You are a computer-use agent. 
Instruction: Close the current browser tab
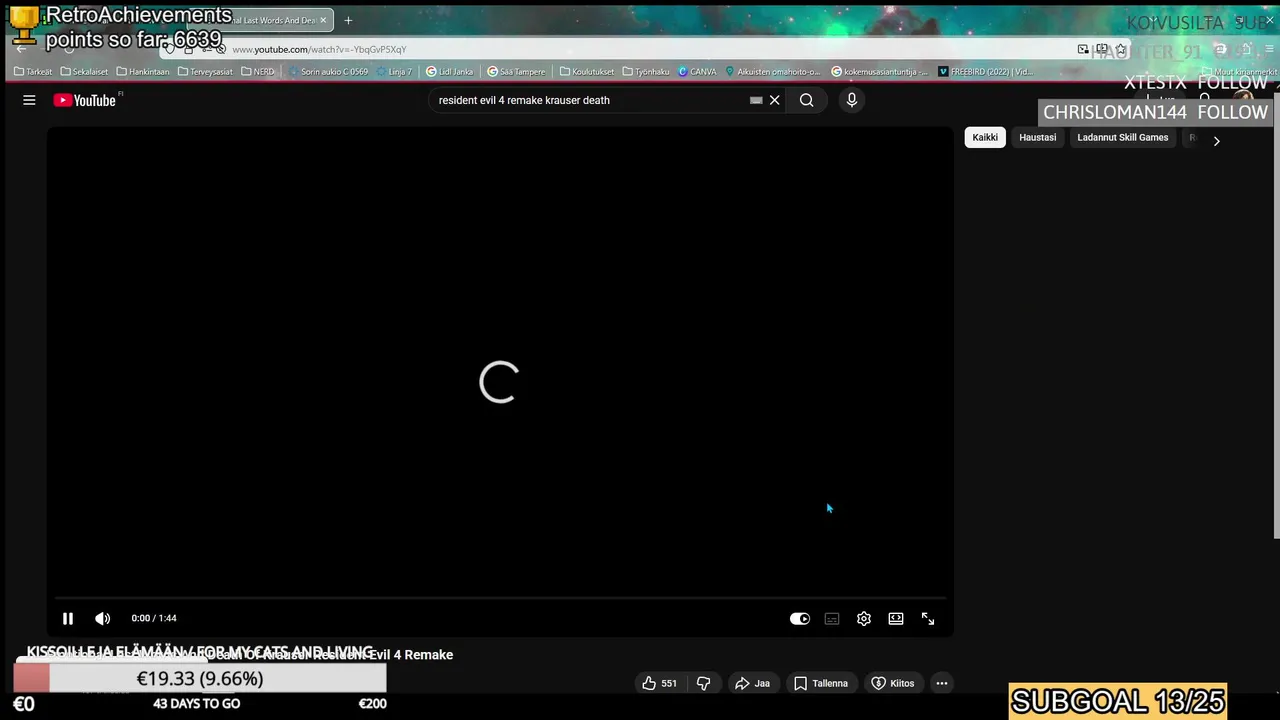click(x=323, y=20)
